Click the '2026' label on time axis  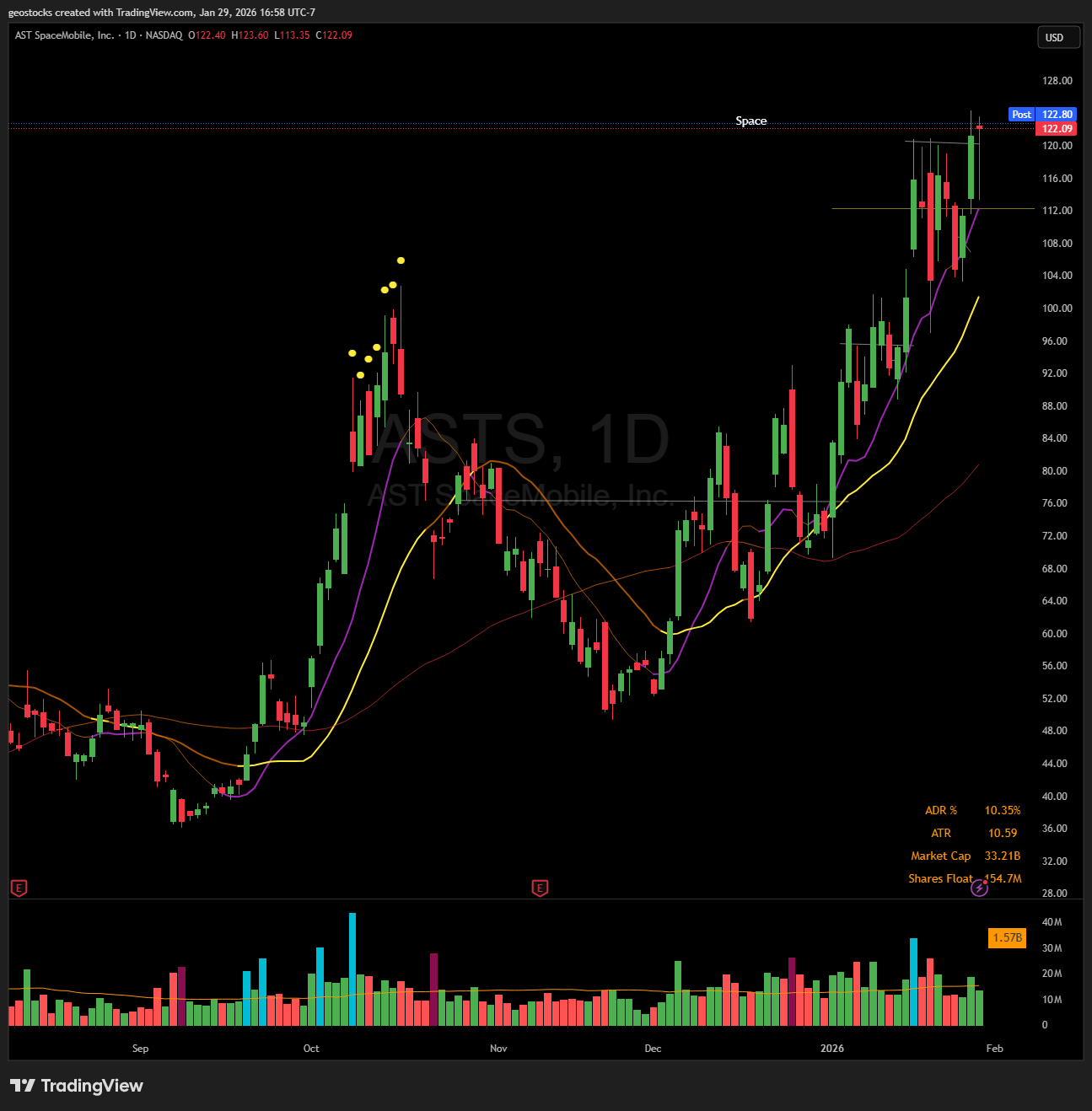pyautogui.click(x=832, y=1049)
